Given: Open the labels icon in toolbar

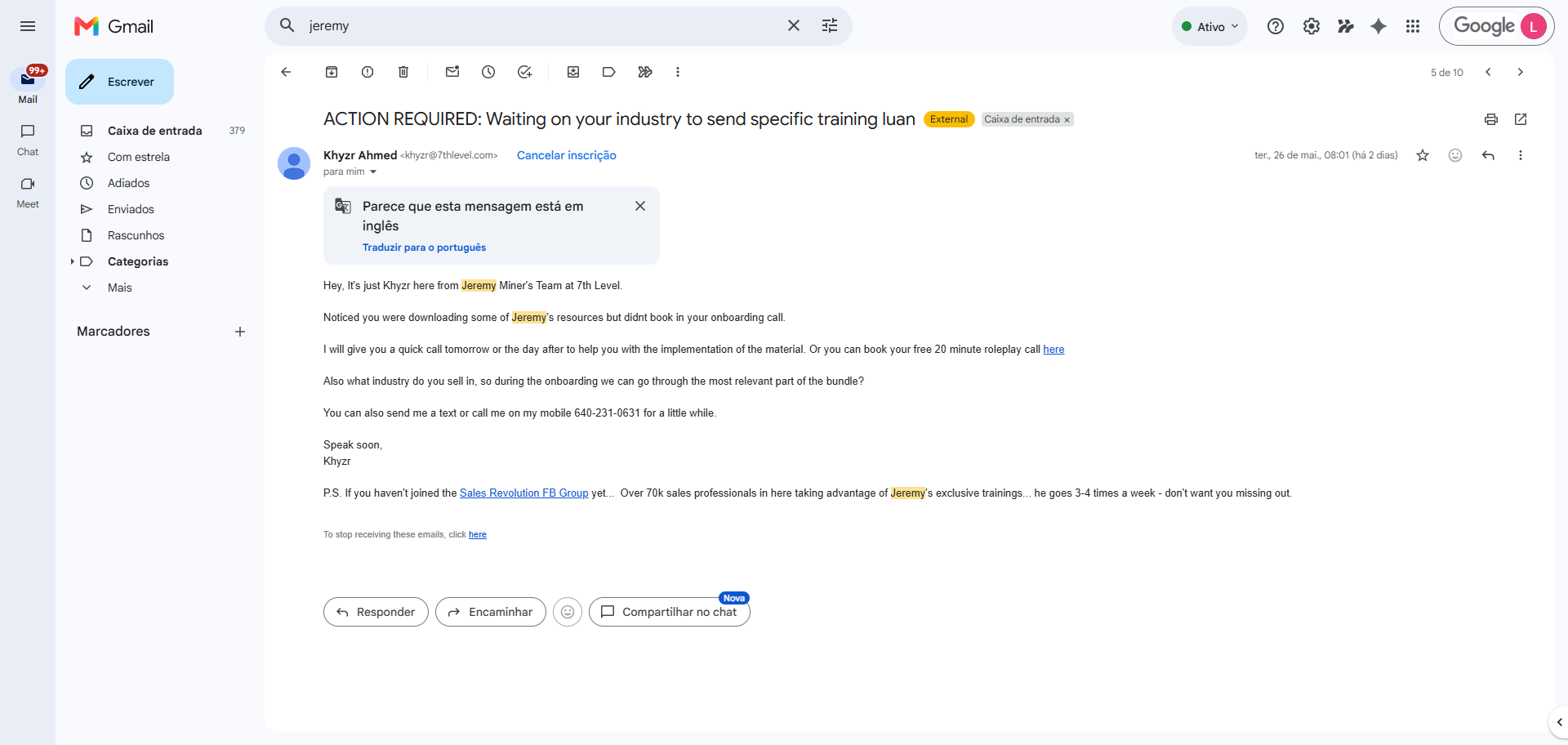Looking at the screenshot, I should (609, 72).
